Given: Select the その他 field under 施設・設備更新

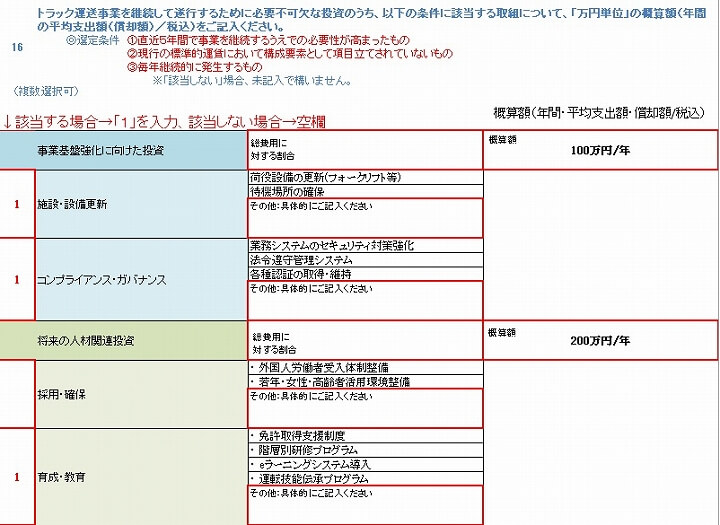Looking at the screenshot, I should [365, 217].
